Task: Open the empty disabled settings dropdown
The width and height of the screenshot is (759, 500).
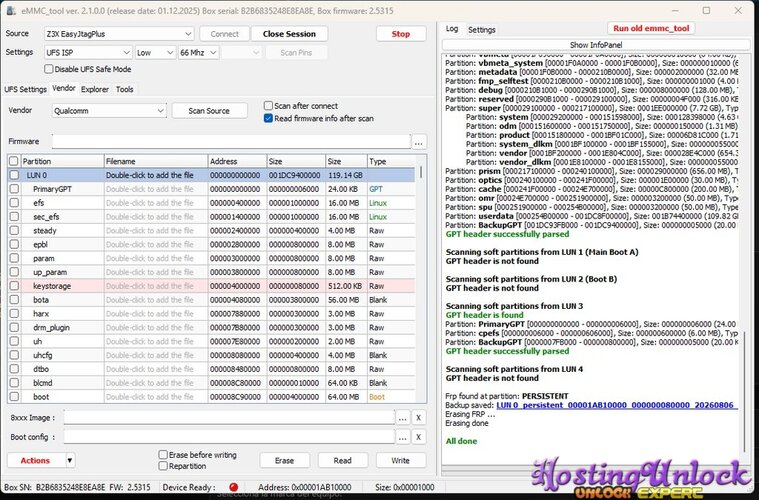Action: click(x=242, y=52)
